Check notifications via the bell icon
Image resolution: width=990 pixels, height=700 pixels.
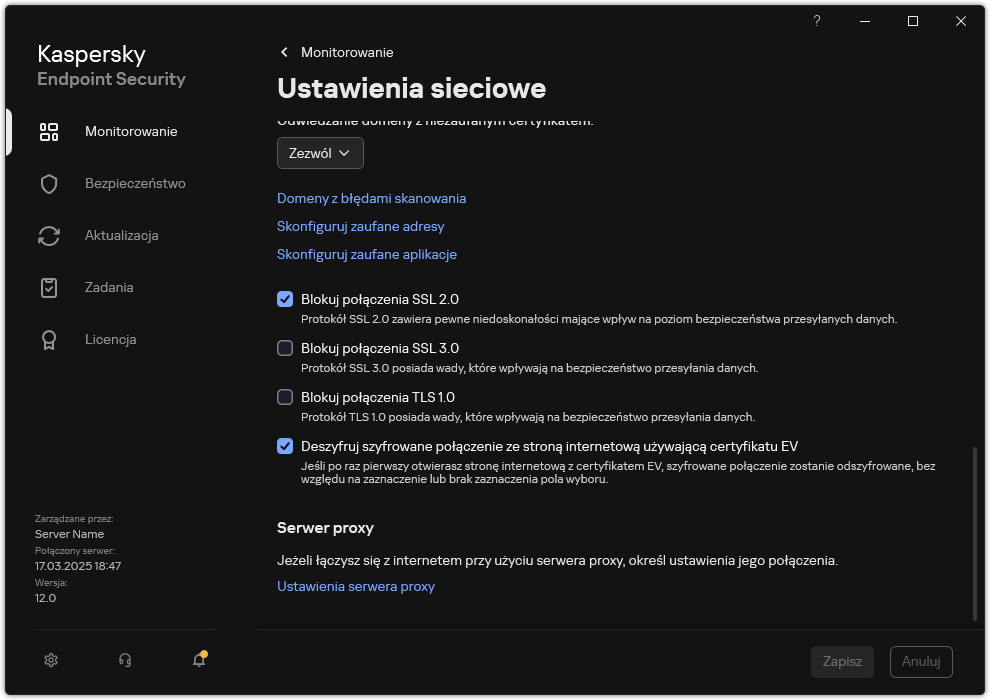click(199, 660)
